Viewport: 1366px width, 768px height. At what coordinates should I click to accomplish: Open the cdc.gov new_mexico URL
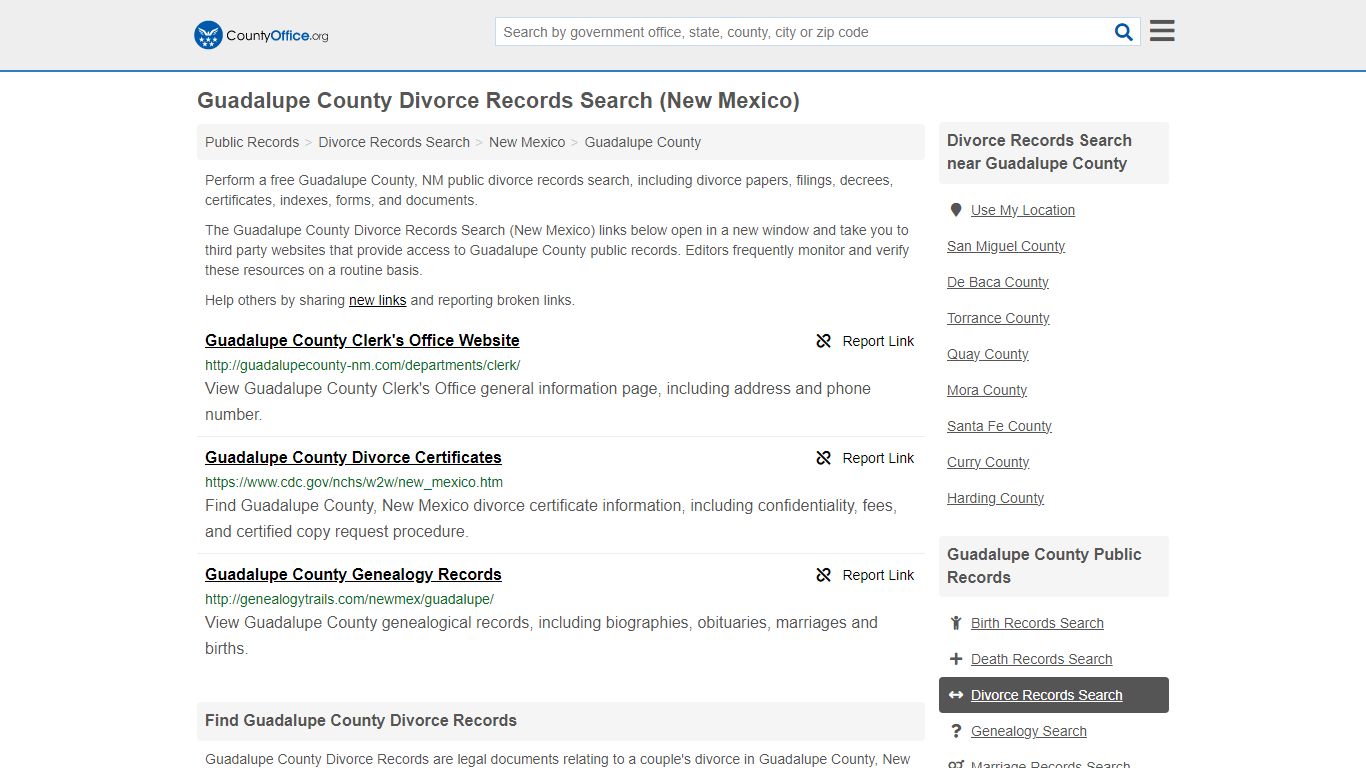tap(354, 482)
